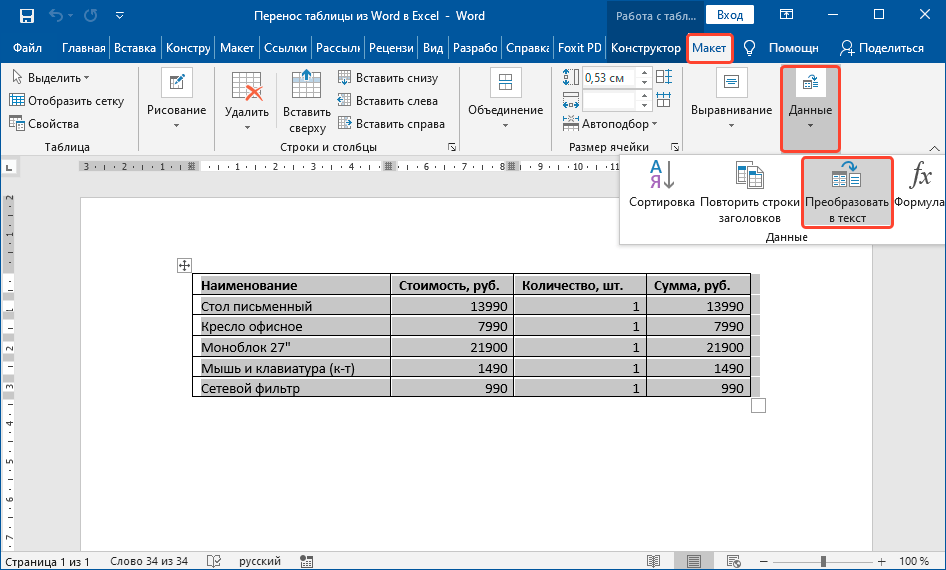Click the table move handle icon
The height and width of the screenshot is (570, 946).
click(184, 265)
